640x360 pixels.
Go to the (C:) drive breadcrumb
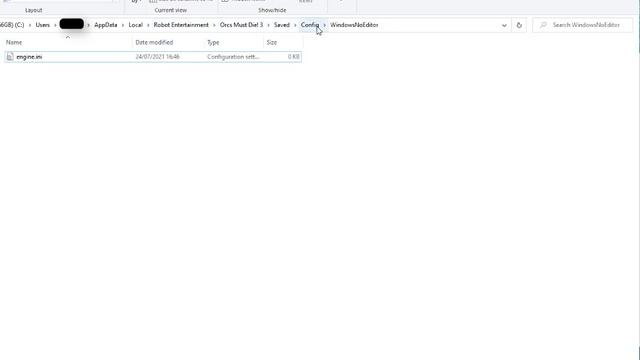click(12, 25)
